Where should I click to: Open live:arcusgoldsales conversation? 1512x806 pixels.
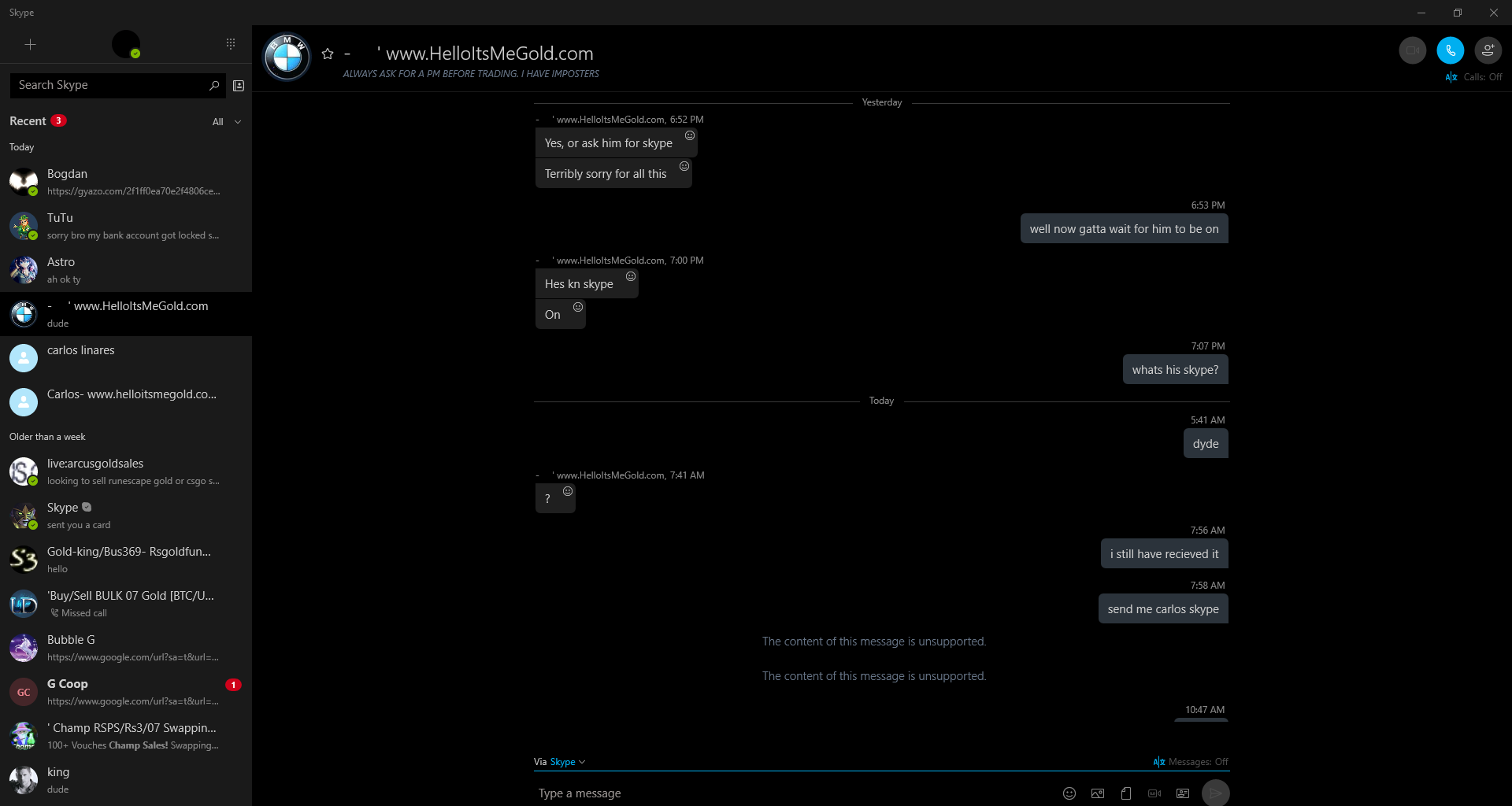pyautogui.click(x=126, y=471)
